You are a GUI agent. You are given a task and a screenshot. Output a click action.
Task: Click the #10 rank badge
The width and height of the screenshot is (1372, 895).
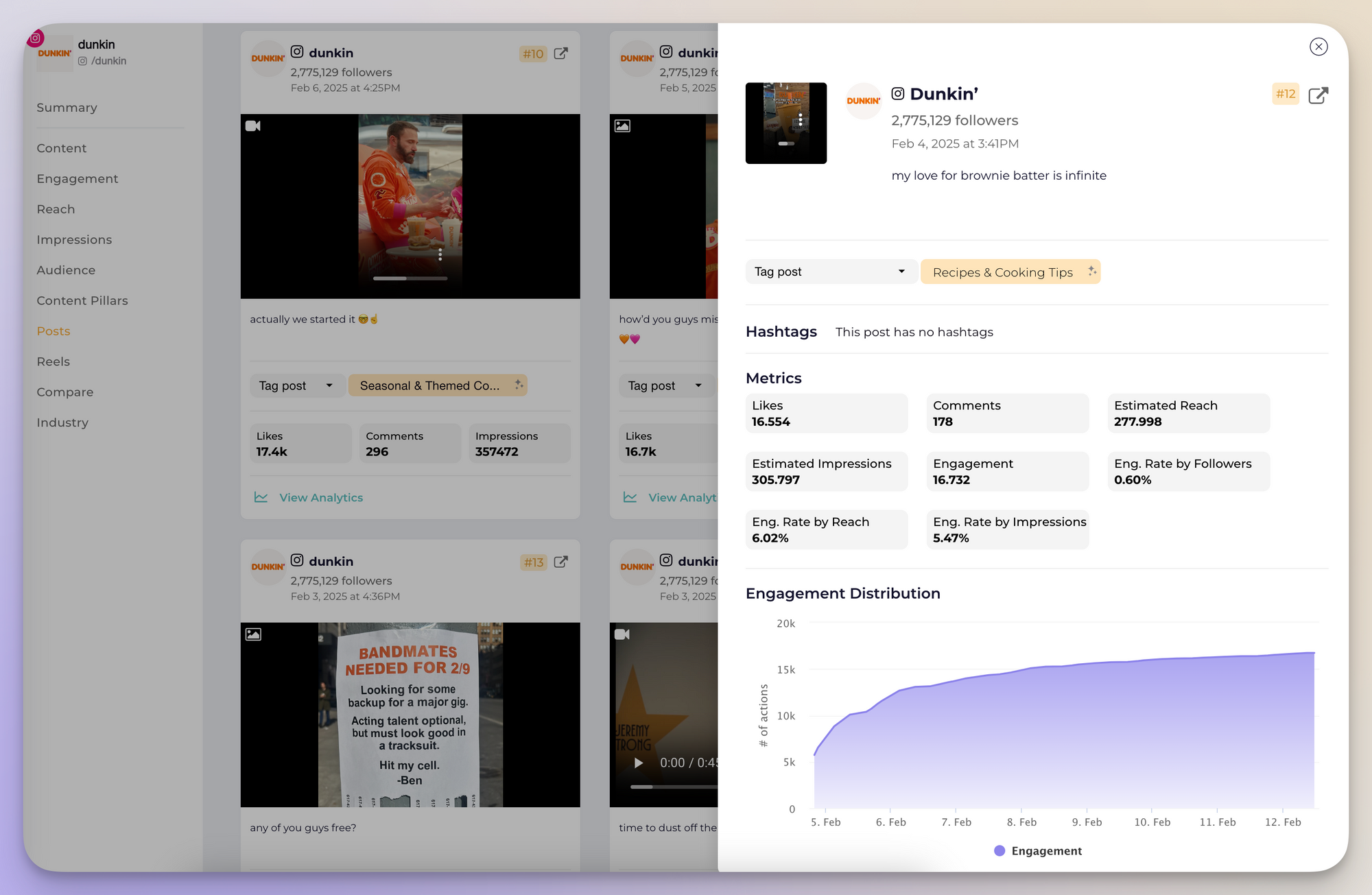click(x=533, y=53)
